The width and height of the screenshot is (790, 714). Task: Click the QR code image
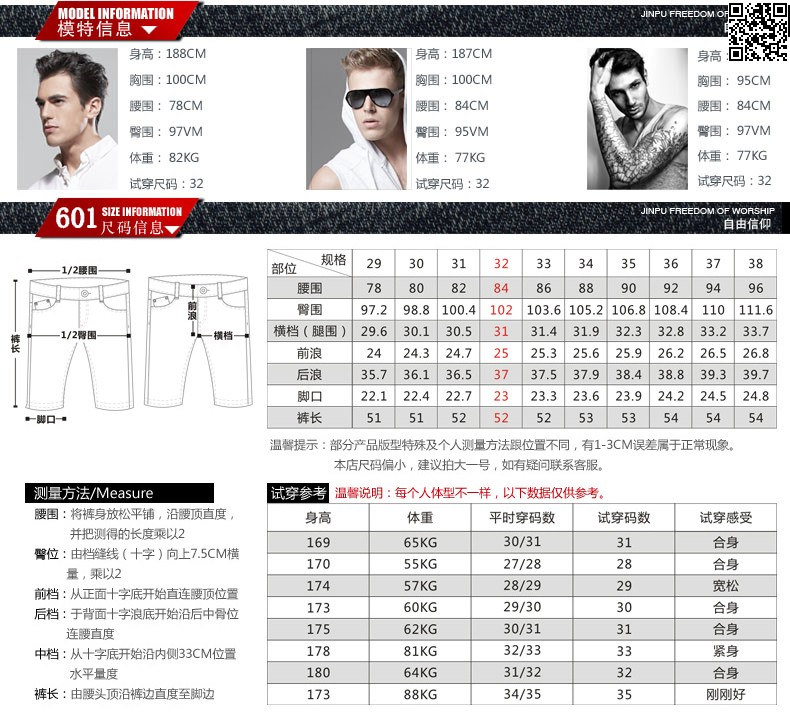[757, 31]
